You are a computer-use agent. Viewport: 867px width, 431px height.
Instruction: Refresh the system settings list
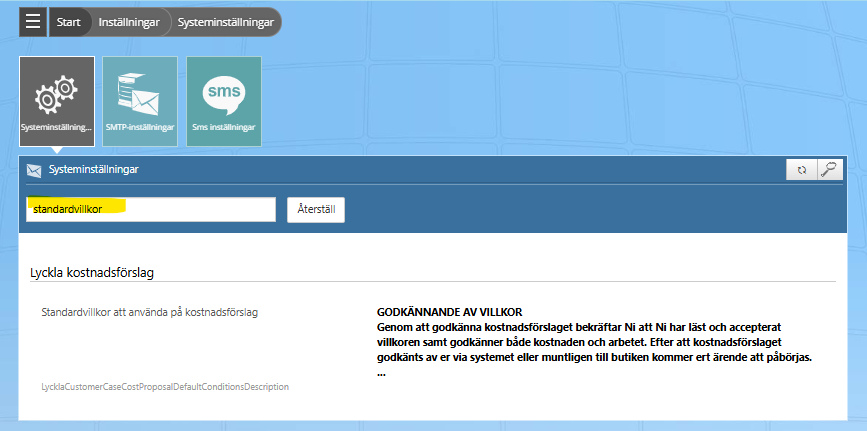pyautogui.click(x=801, y=170)
